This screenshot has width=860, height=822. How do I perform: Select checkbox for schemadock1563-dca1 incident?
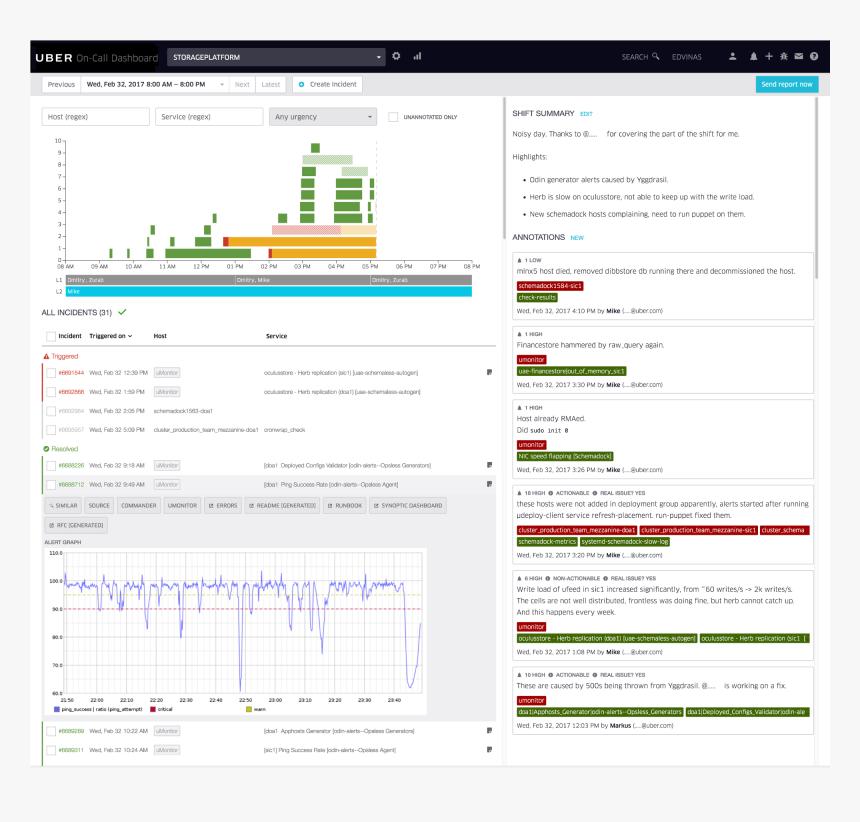point(51,411)
